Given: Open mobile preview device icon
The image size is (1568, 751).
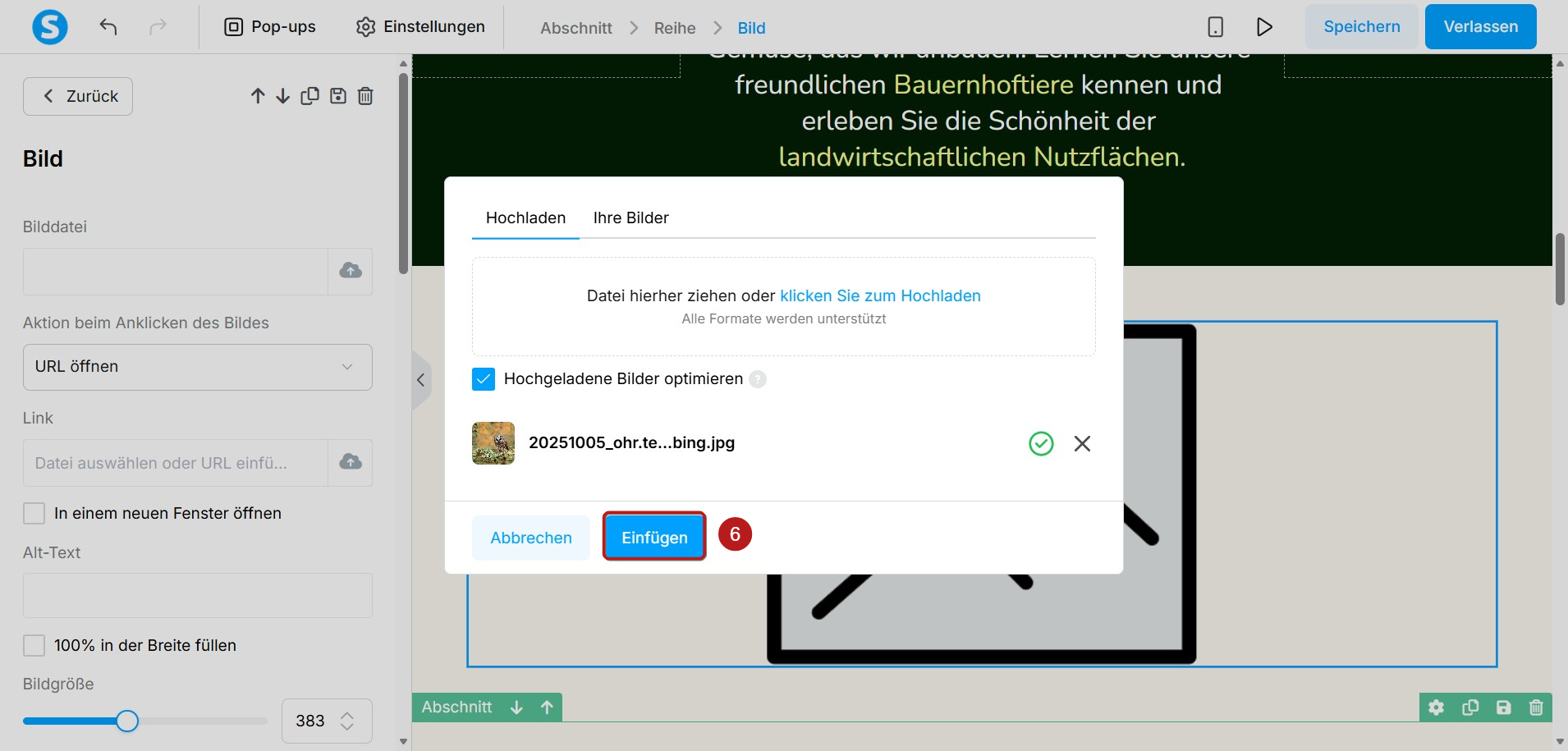Looking at the screenshot, I should [1216, 27].
